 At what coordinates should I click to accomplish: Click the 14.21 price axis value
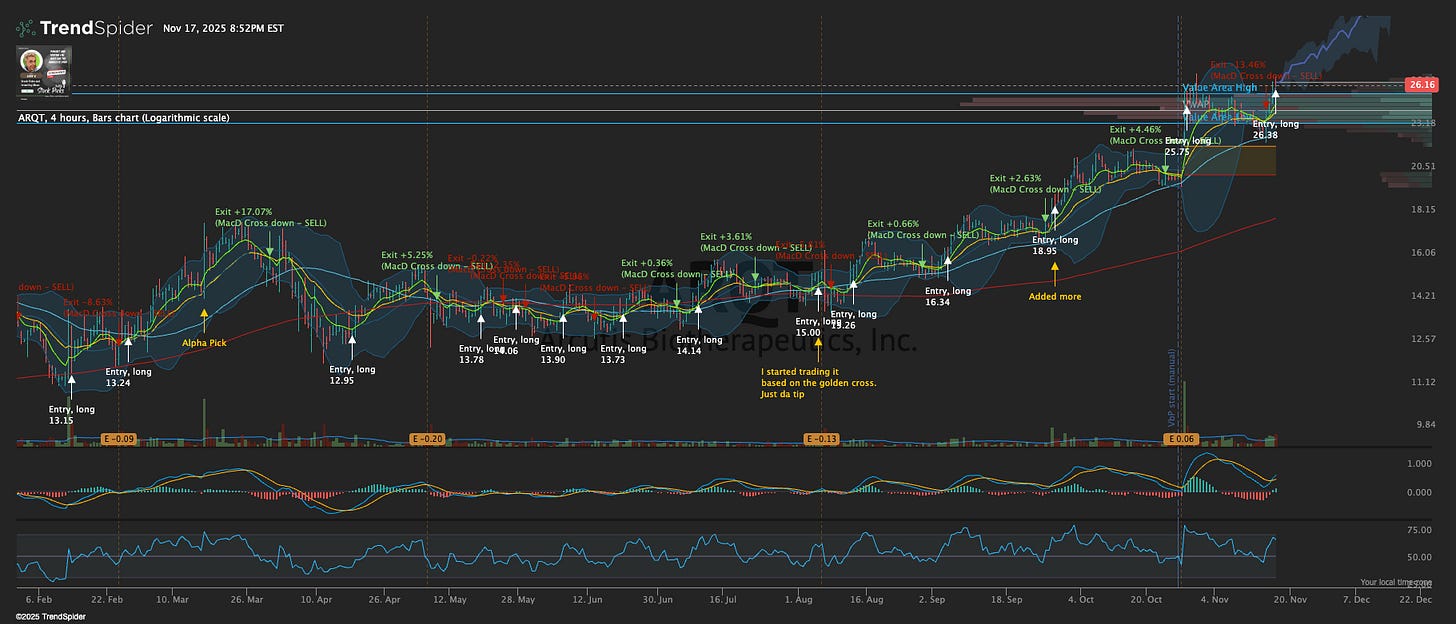1423,295
